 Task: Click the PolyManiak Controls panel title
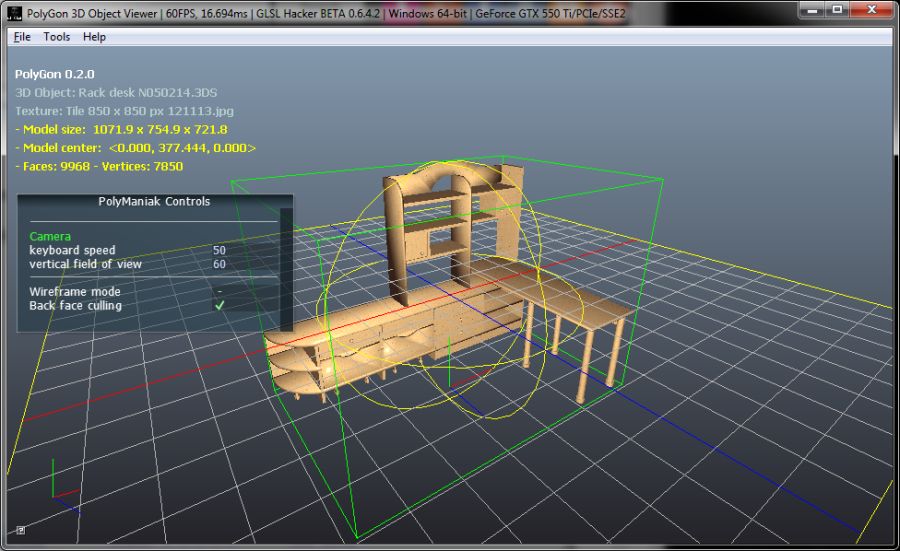tap(154, 201)
